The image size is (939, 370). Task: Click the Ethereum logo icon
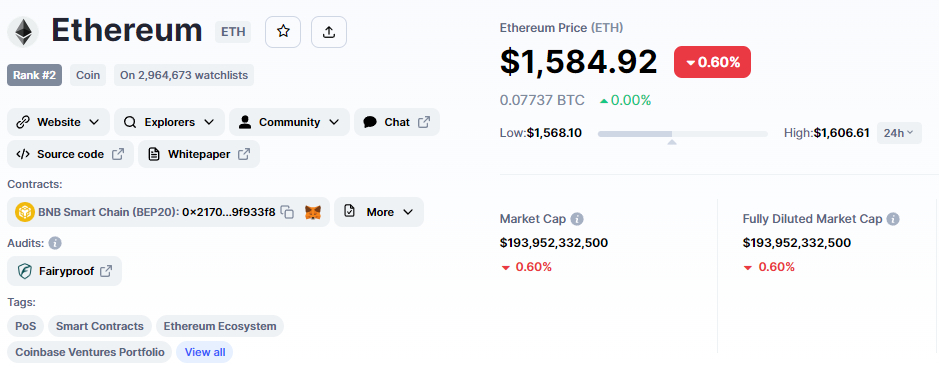(x=23, y=32)
